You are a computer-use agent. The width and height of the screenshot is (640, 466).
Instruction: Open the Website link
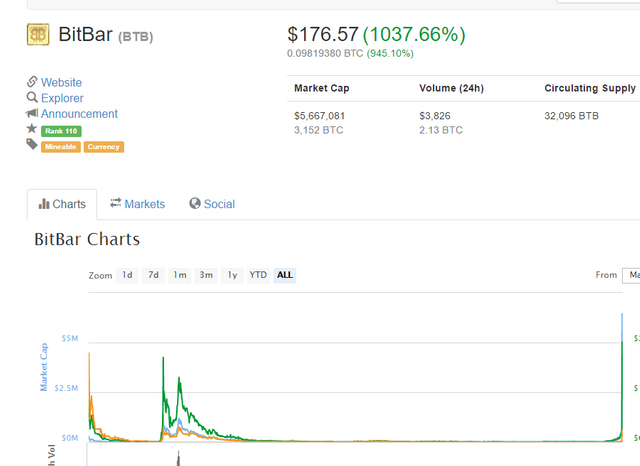coord(61,82)
